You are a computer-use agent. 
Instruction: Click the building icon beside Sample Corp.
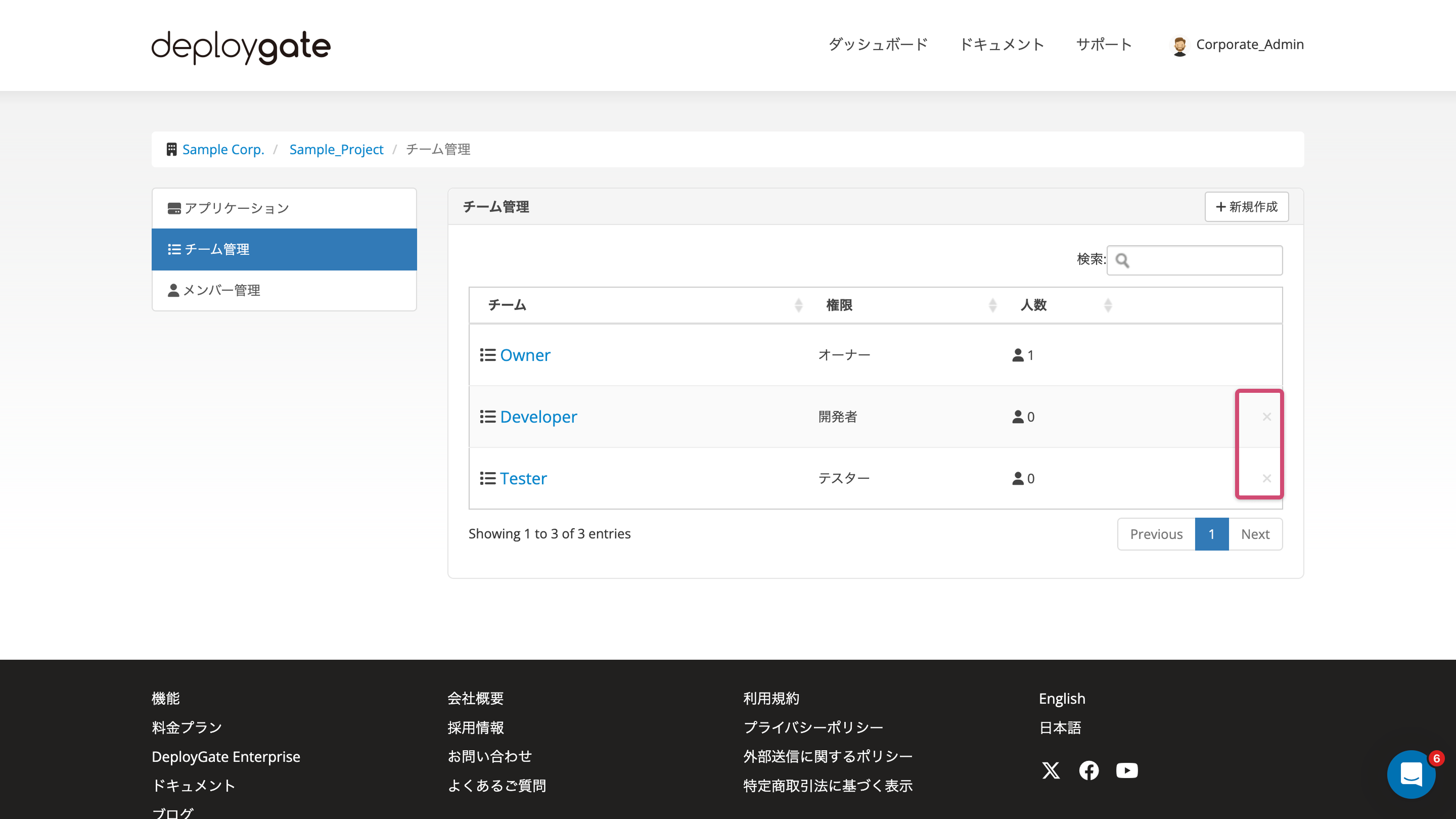[x=171, y=149]
